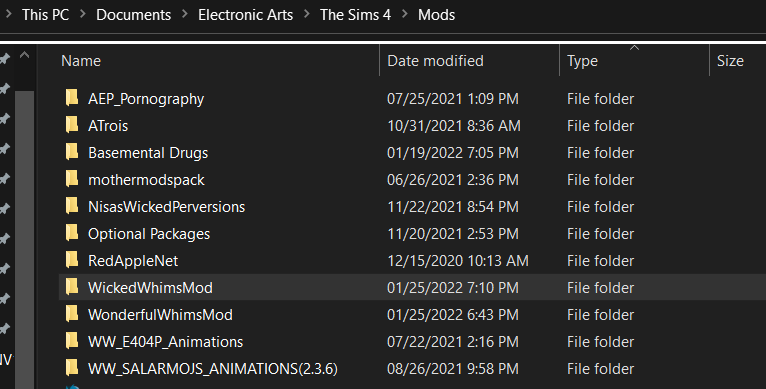Viewport: 766px width, 389px height.
Task: Click the Optional Packages folder icon
Action: [72, 233]
